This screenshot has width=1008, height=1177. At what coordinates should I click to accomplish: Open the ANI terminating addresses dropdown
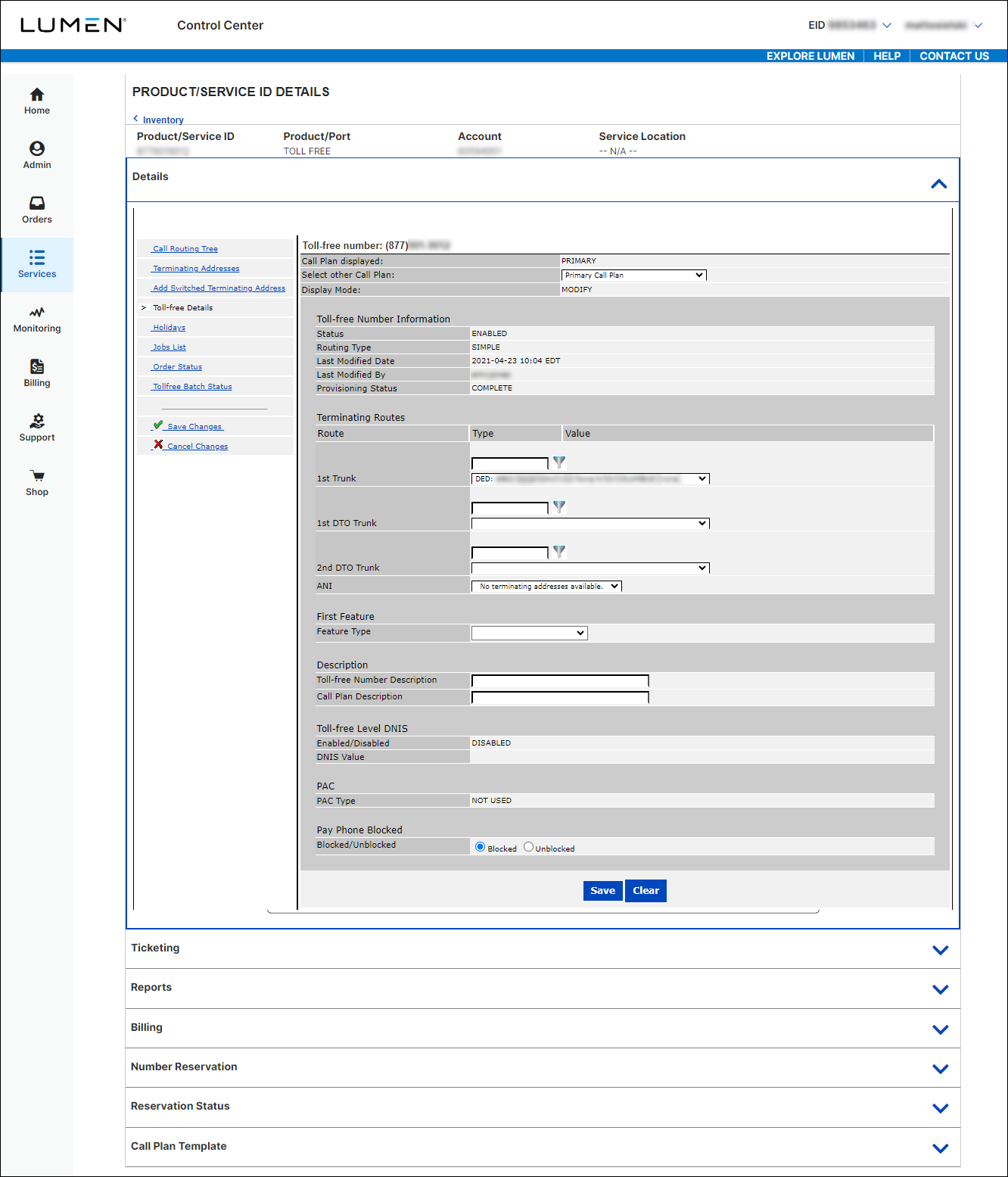(546, 587)
